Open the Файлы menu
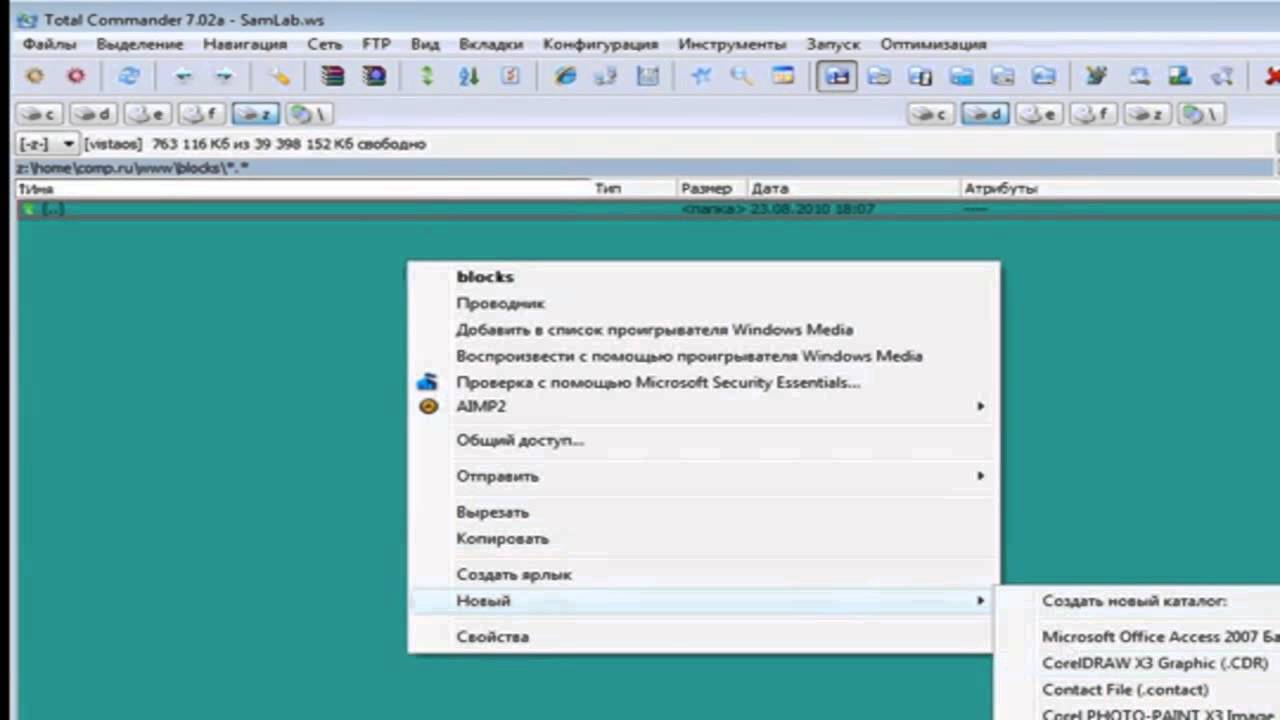 click(49, 44)
